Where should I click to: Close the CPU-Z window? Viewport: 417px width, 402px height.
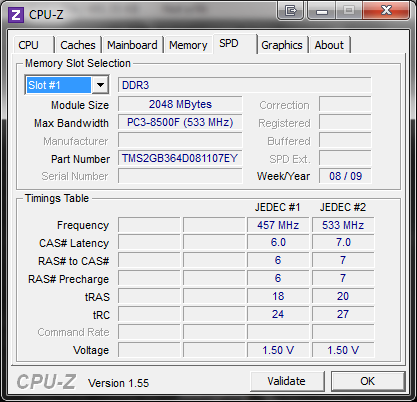tap(386, 10)
